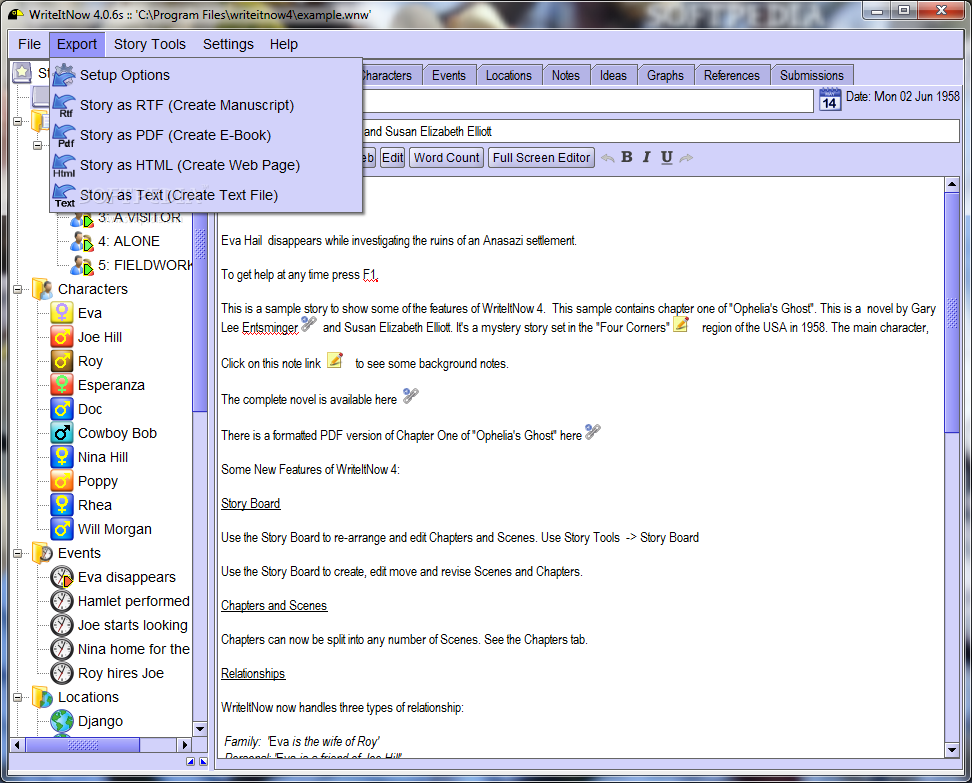The image size is (972, 783).
Task: Choose Story as HTML (Create Web Page)
Action: (205, 165)
